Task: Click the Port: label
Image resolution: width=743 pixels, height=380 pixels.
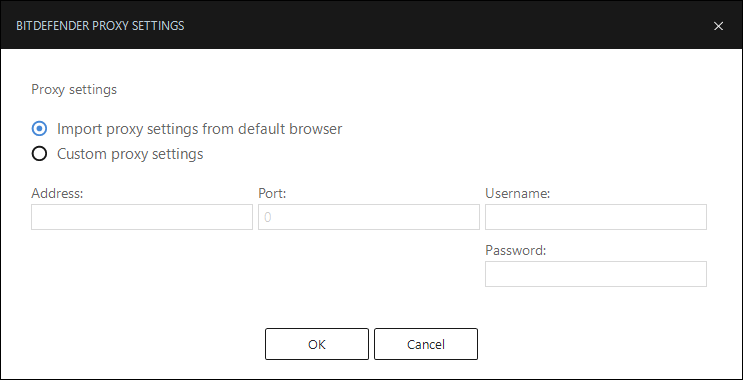Action: point(272,193)
